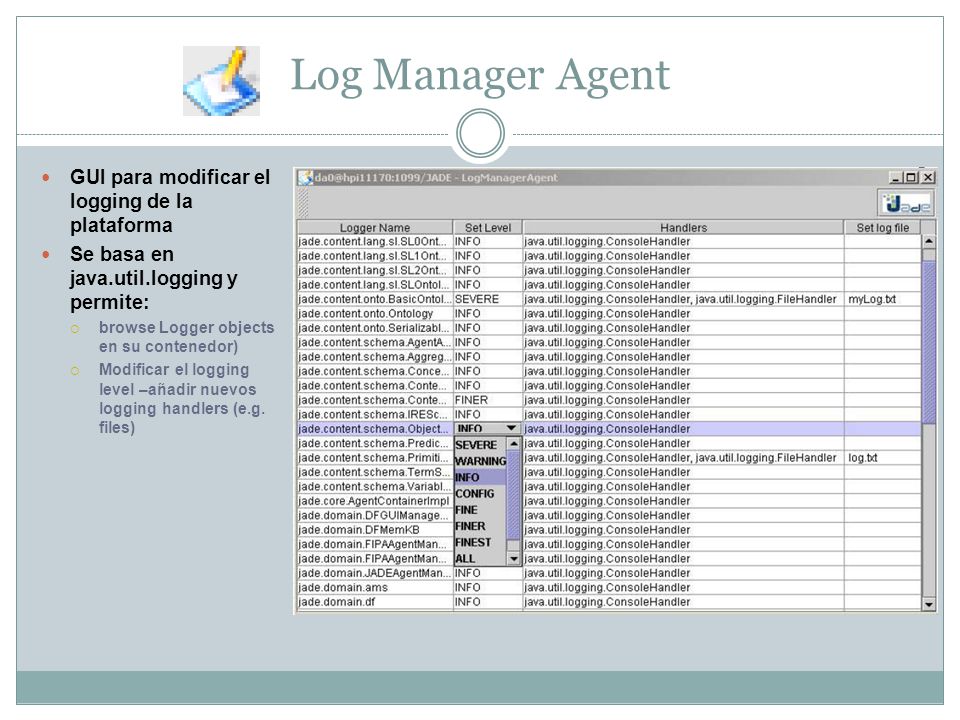Click the slide title Log Manager Agent
The height and width of the screenshot is (720, 960).
pos(480,75)
